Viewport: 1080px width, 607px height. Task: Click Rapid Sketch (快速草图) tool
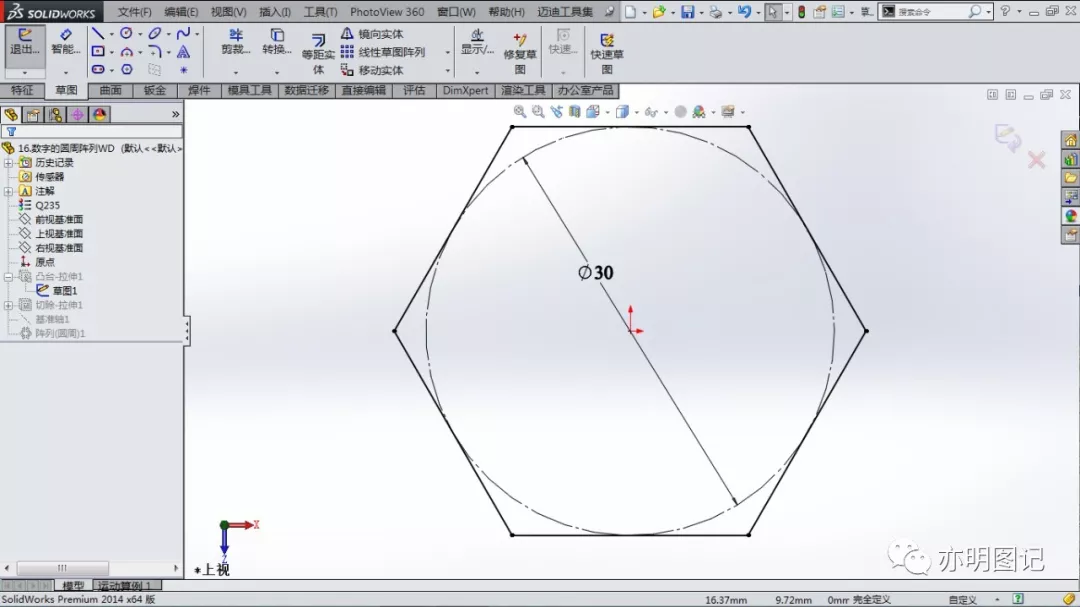coord(606,54)
